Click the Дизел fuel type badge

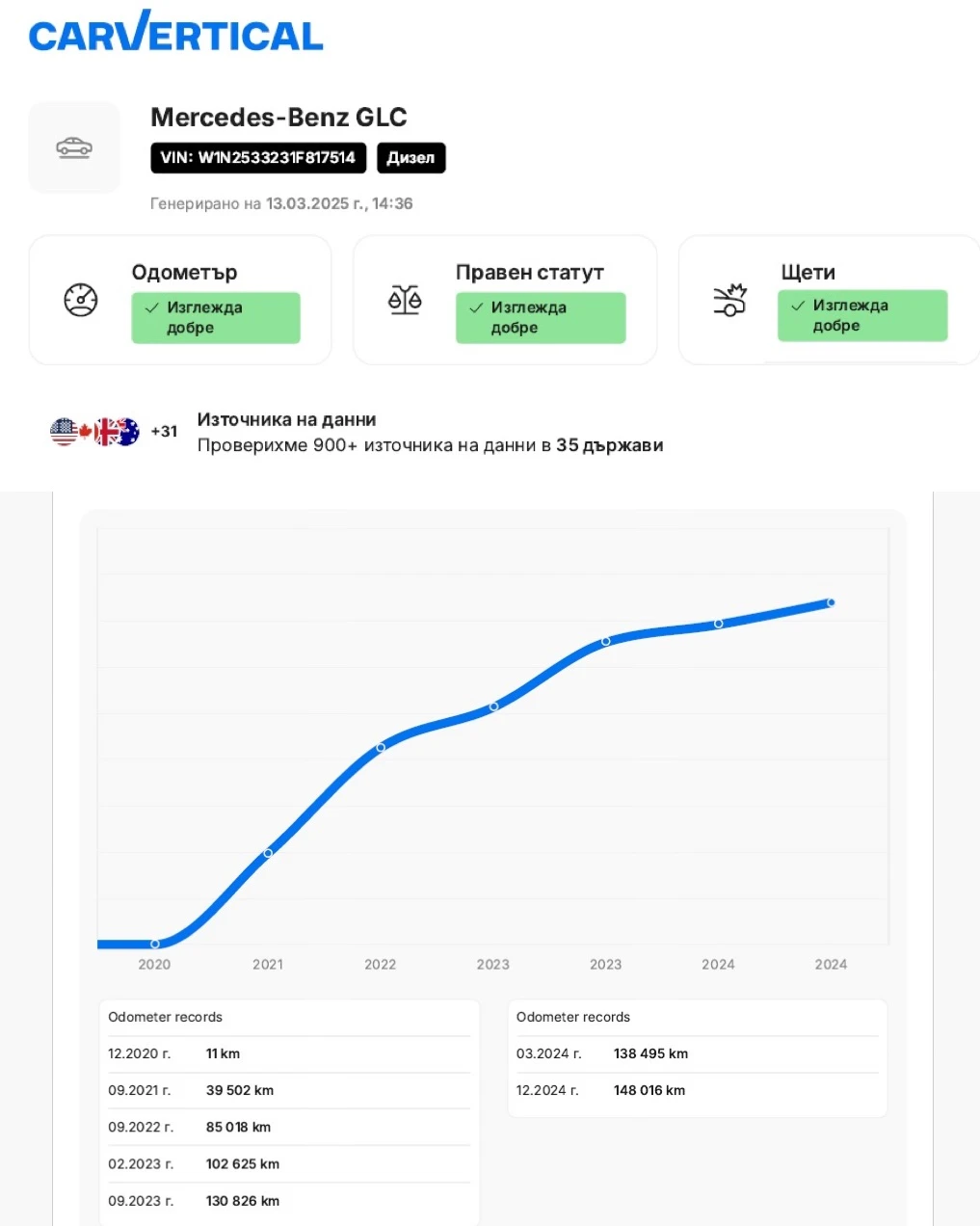click(411, 158)
